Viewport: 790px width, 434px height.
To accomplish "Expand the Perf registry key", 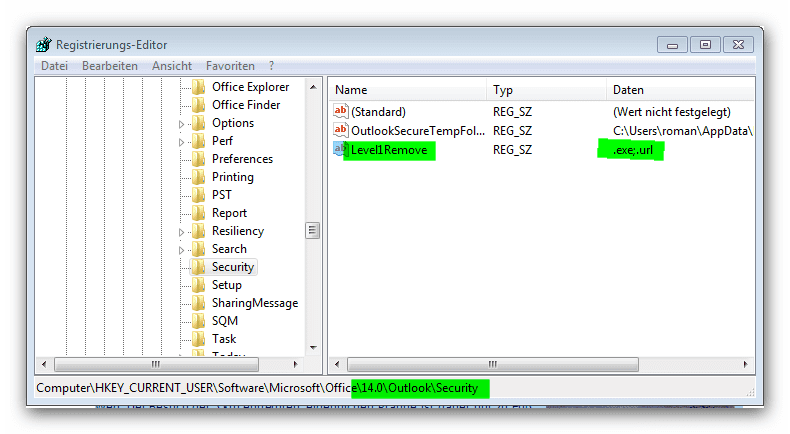I will 181,142.
